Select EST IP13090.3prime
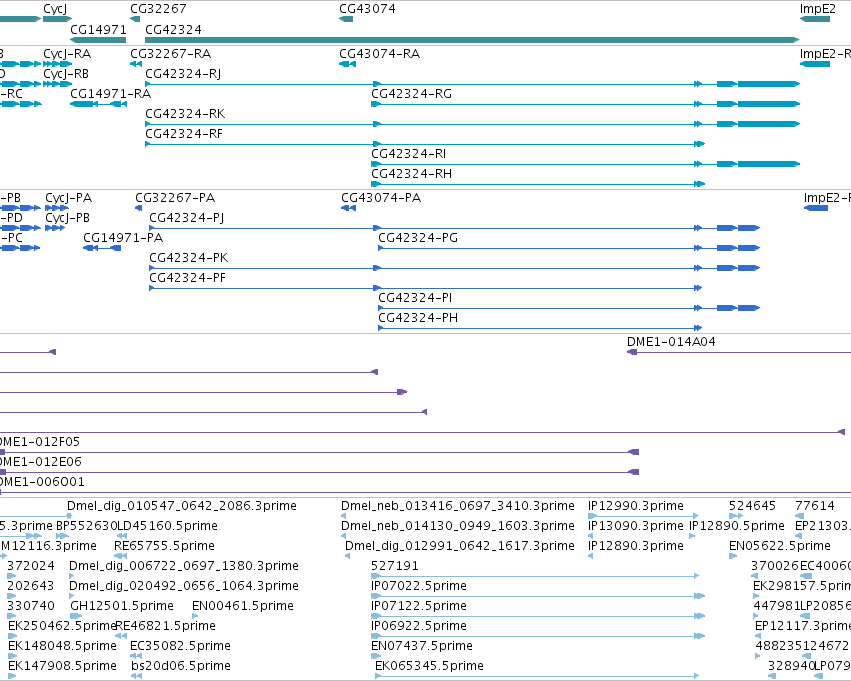 [x=636, y=526]
